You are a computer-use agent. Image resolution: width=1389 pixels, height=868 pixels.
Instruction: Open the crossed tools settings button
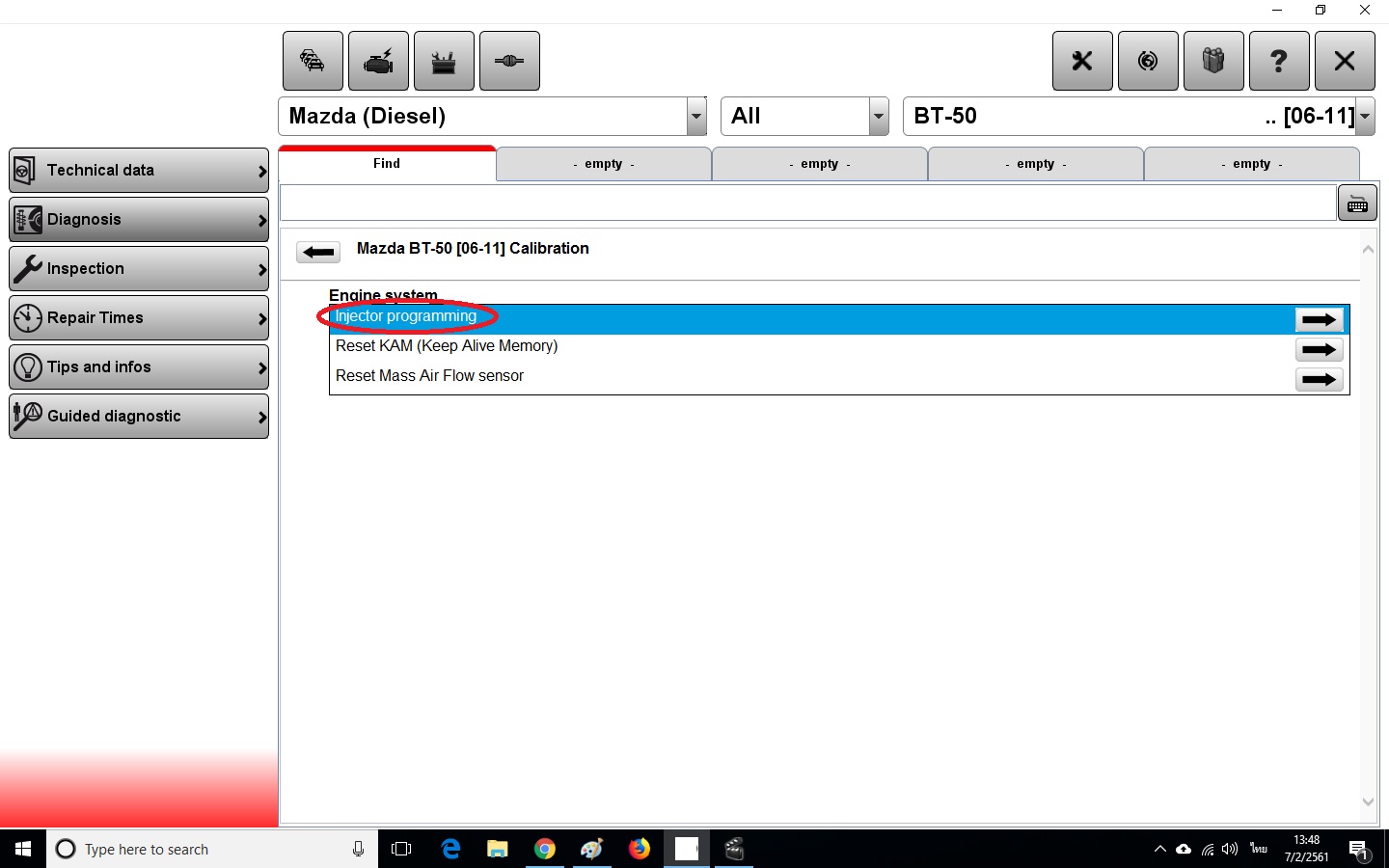point(1082,61)
